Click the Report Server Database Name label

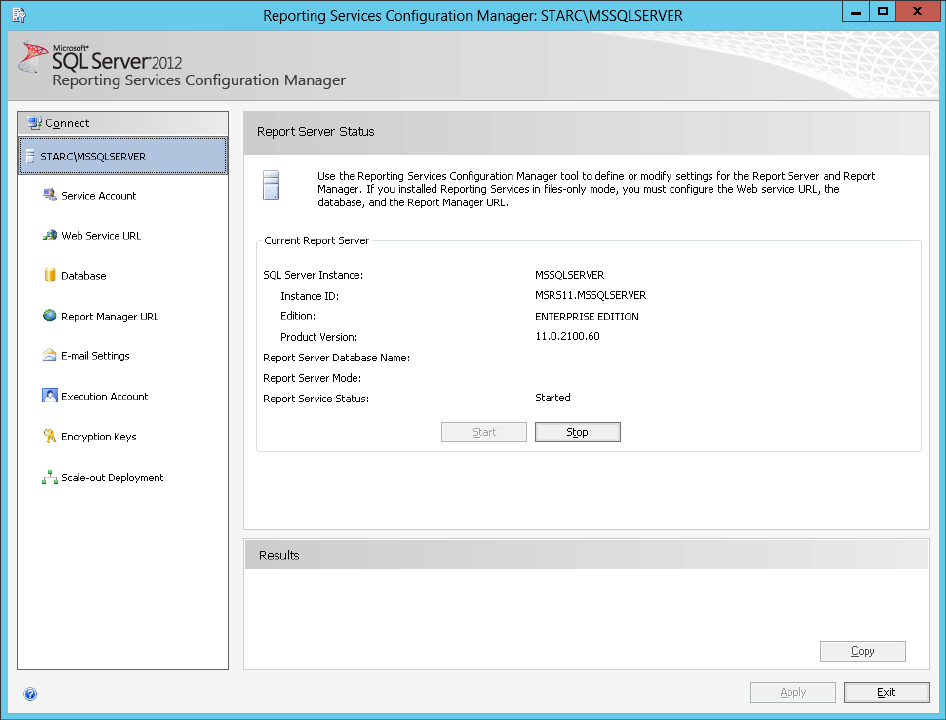(x=336, y=357)
